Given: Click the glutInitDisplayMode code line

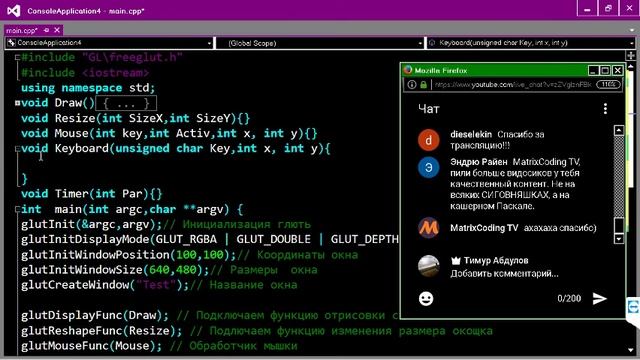Looking at the screenshot, I should (210, 240).
